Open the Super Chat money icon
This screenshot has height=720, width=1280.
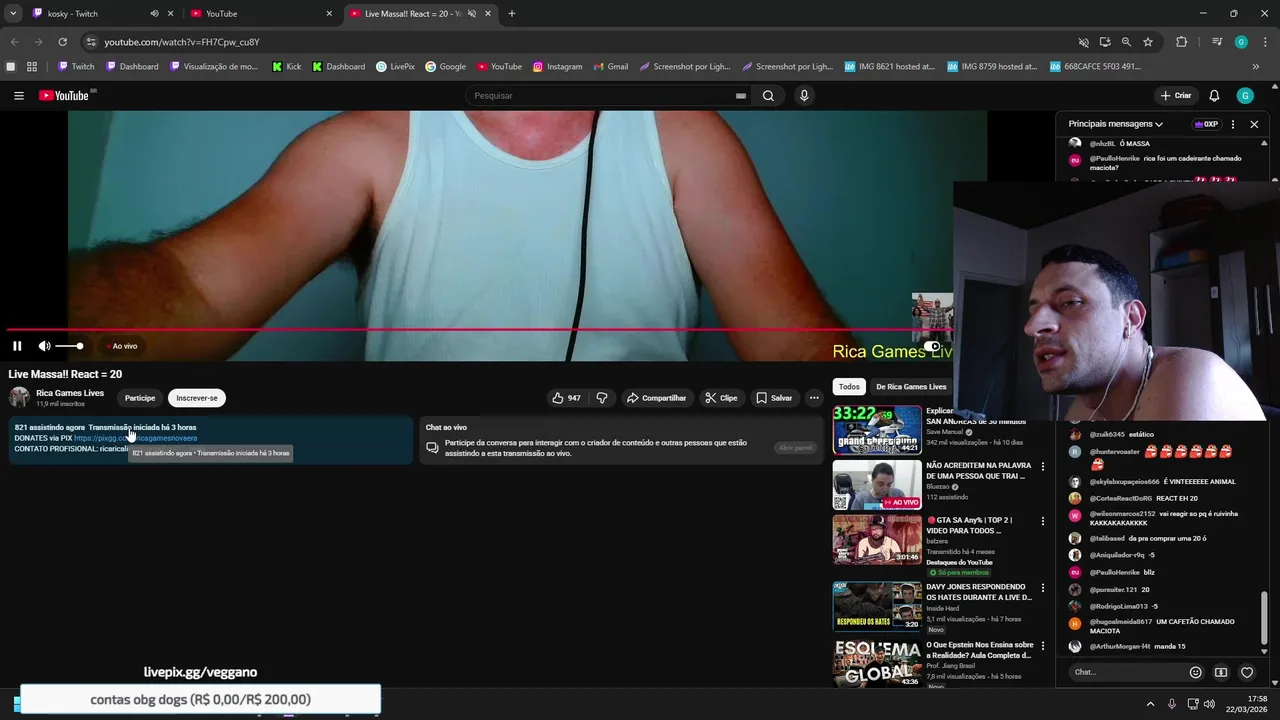1221,672
